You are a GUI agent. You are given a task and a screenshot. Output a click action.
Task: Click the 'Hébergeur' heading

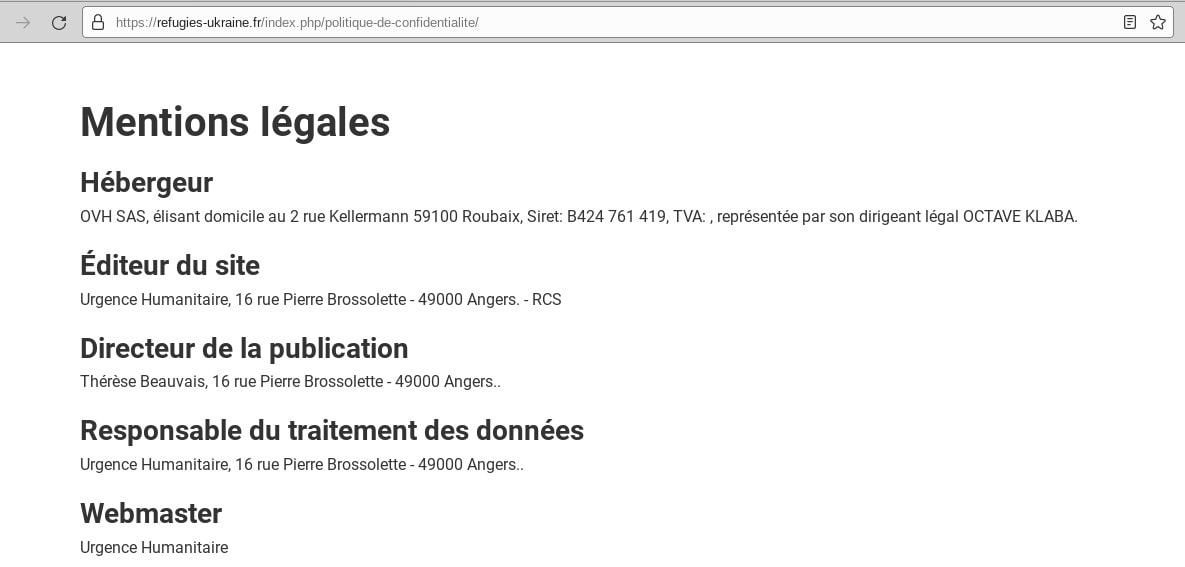point(147,183)
